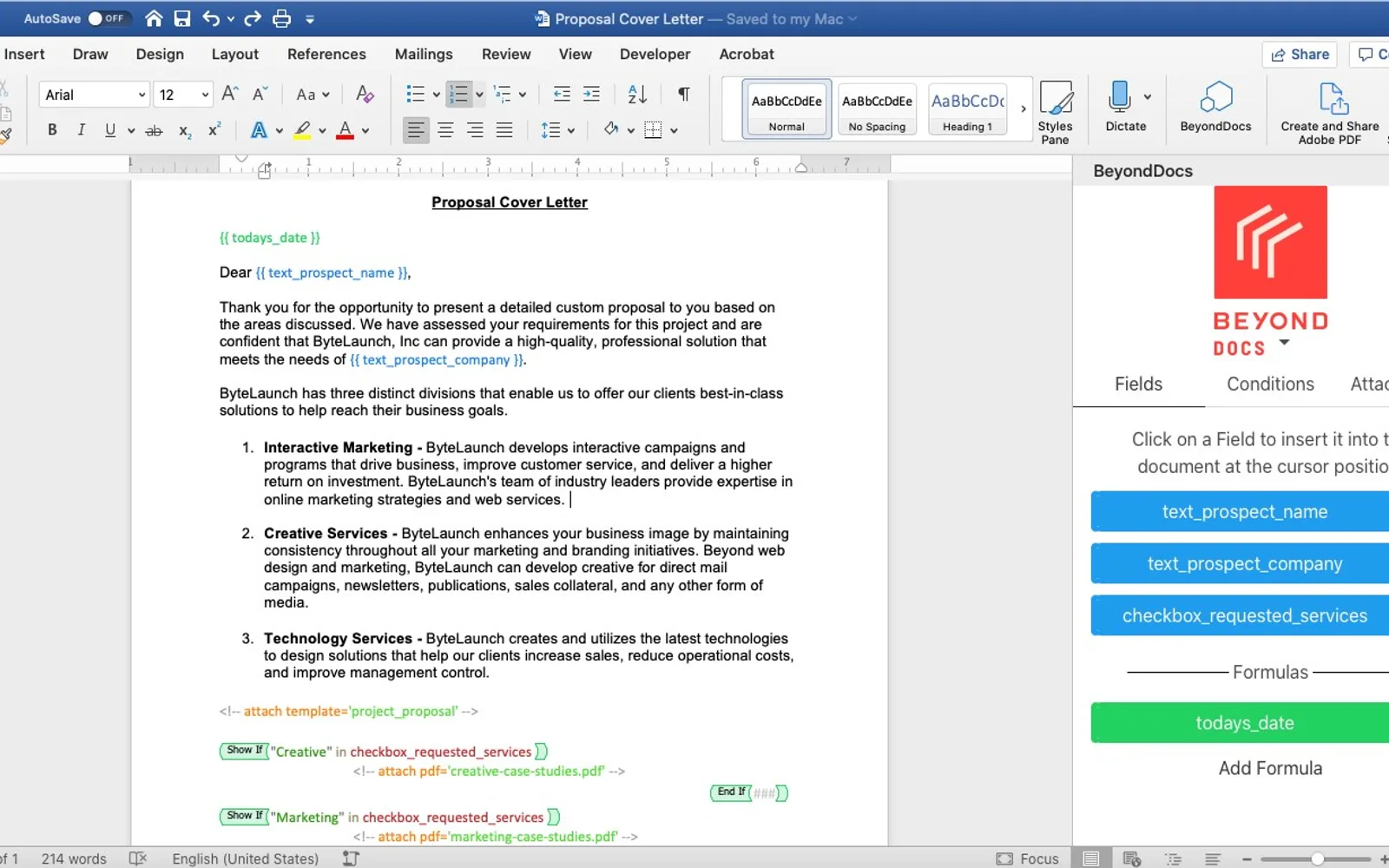Viewport: 1389px width, 868px height.
Task: Increase indent of the list
Action: pyautogui.click(x=591, y=94)
